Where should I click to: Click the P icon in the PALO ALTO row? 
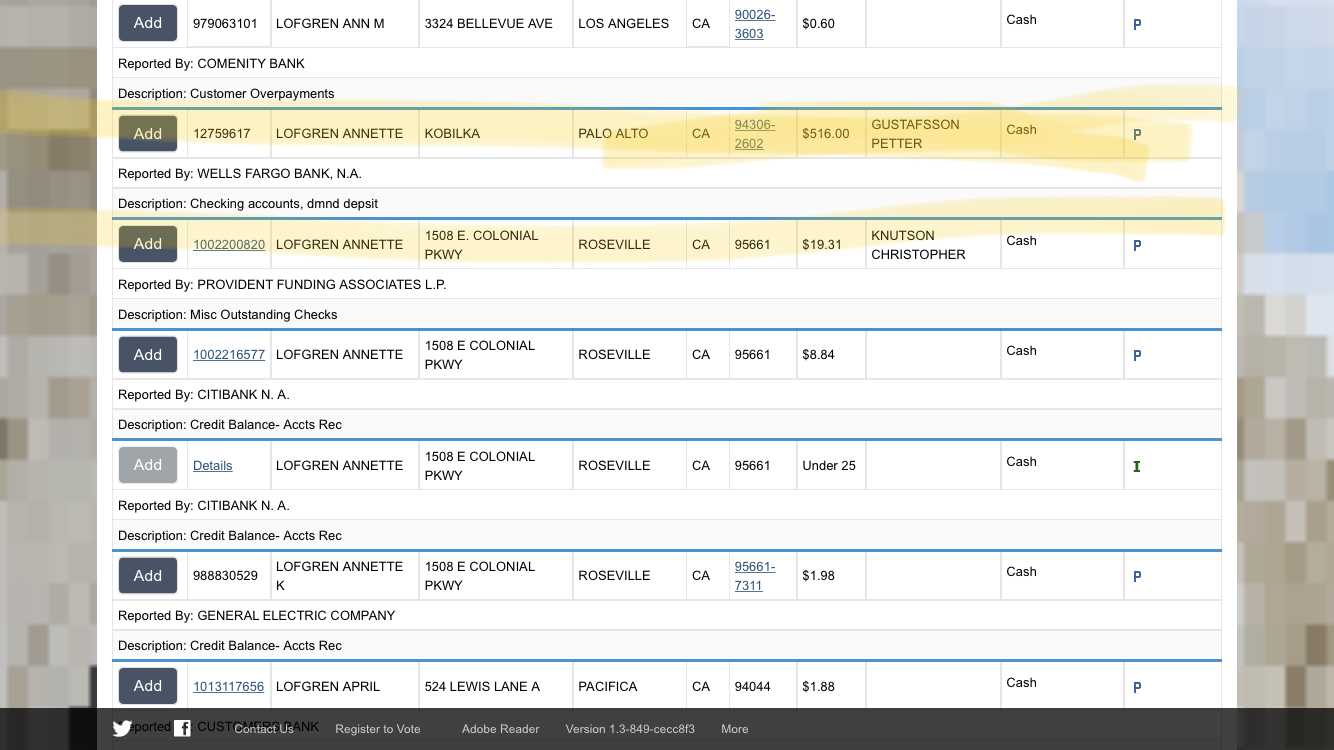(1137, 134)
